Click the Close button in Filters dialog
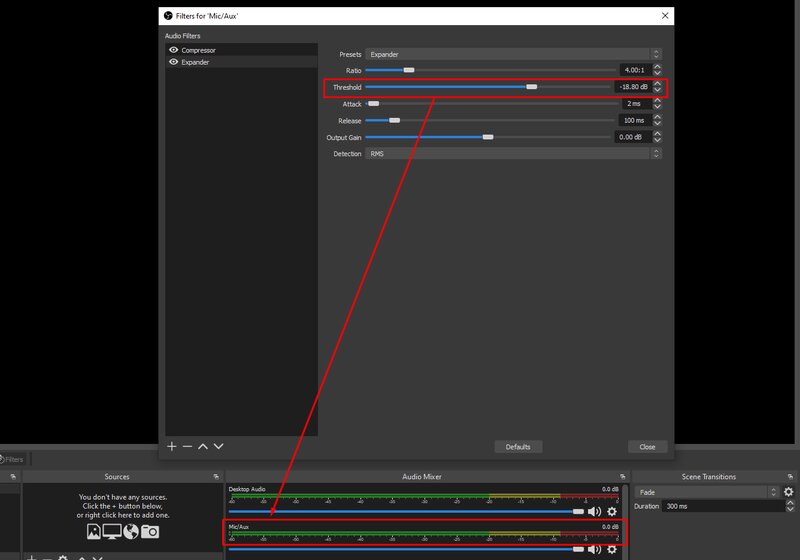The height and width of the screenshot is (560, 800). pos(647,447)
